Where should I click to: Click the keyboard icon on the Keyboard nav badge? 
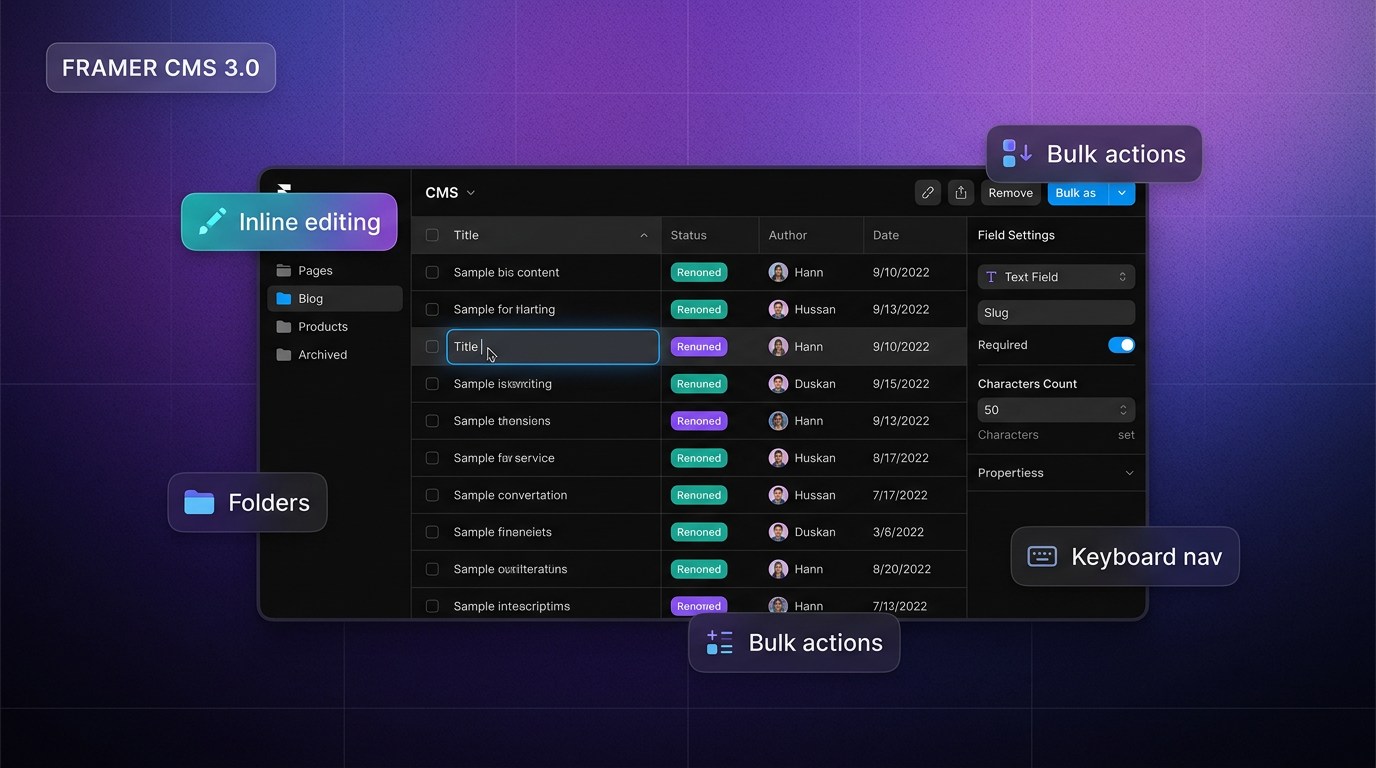click(x=1042, y=556)
